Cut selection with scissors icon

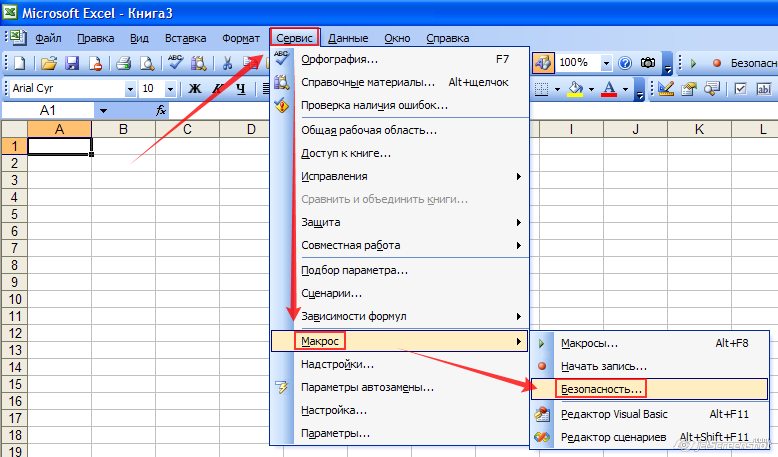tap(227, 63)
